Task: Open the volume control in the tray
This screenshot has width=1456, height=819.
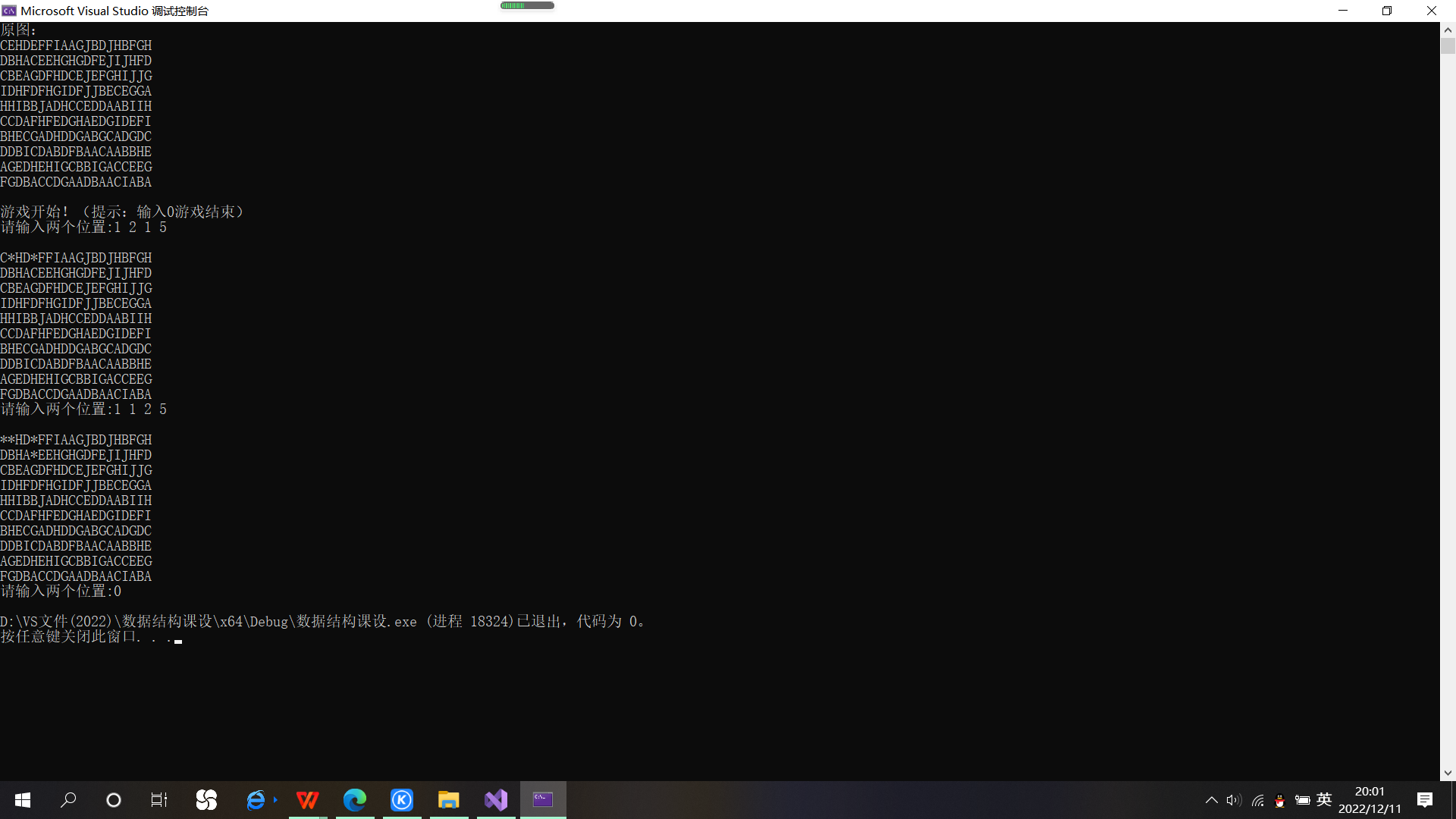Action: click(x=1234, y=801)
